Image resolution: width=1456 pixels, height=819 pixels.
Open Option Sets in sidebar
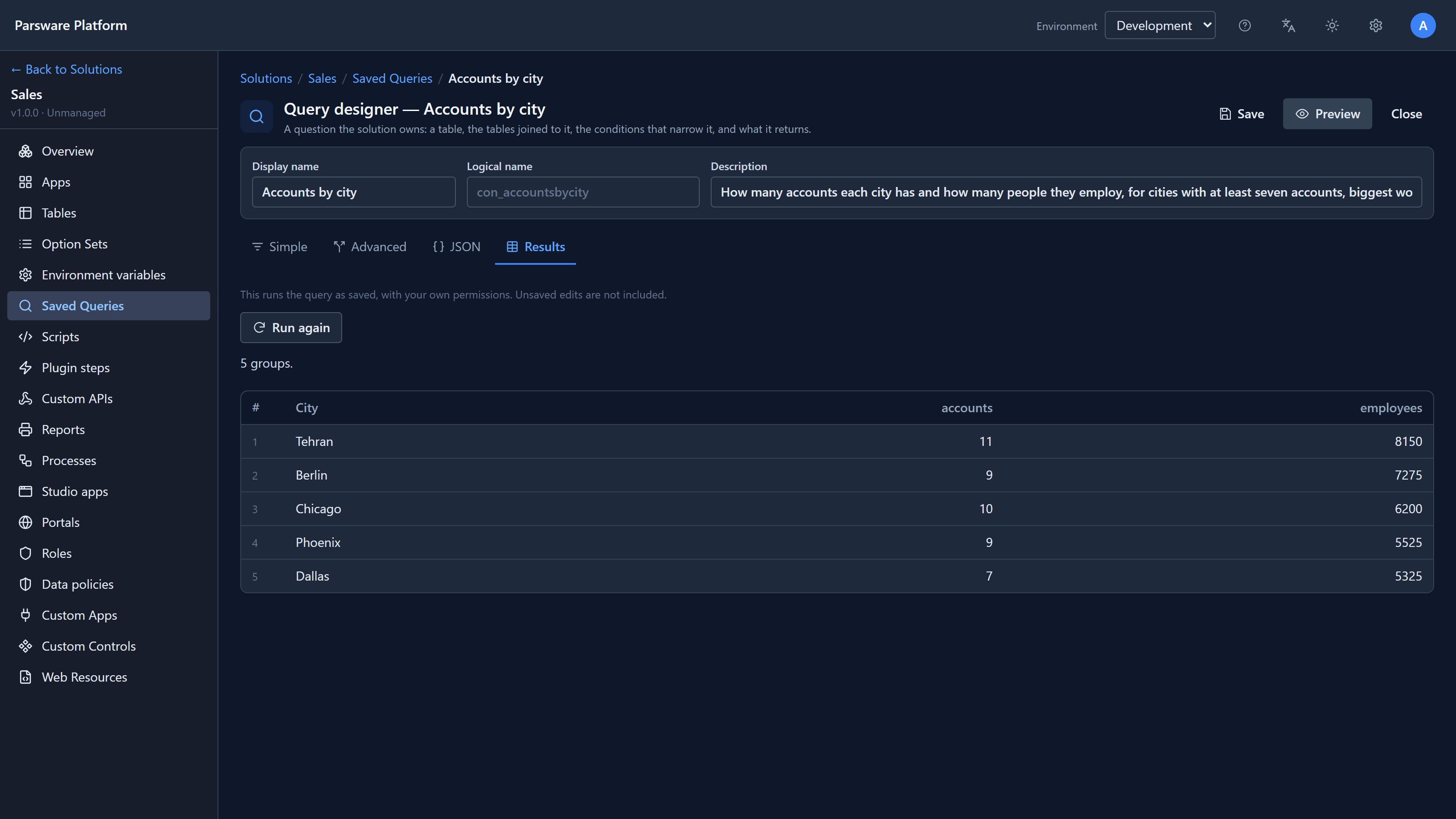109,244
